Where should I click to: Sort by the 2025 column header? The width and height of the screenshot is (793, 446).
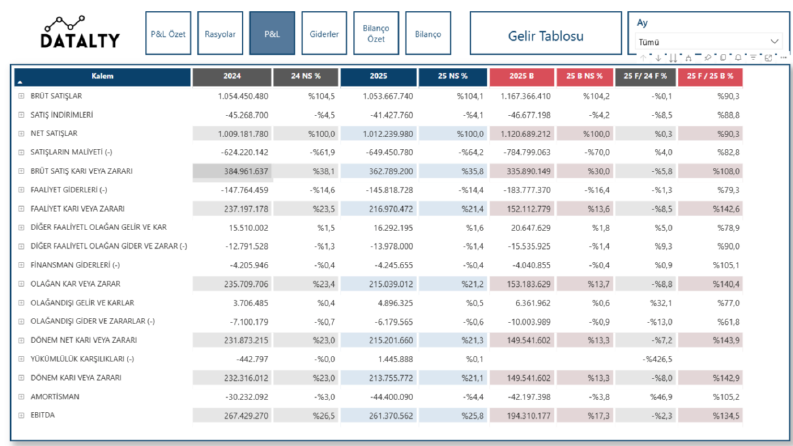378,77
